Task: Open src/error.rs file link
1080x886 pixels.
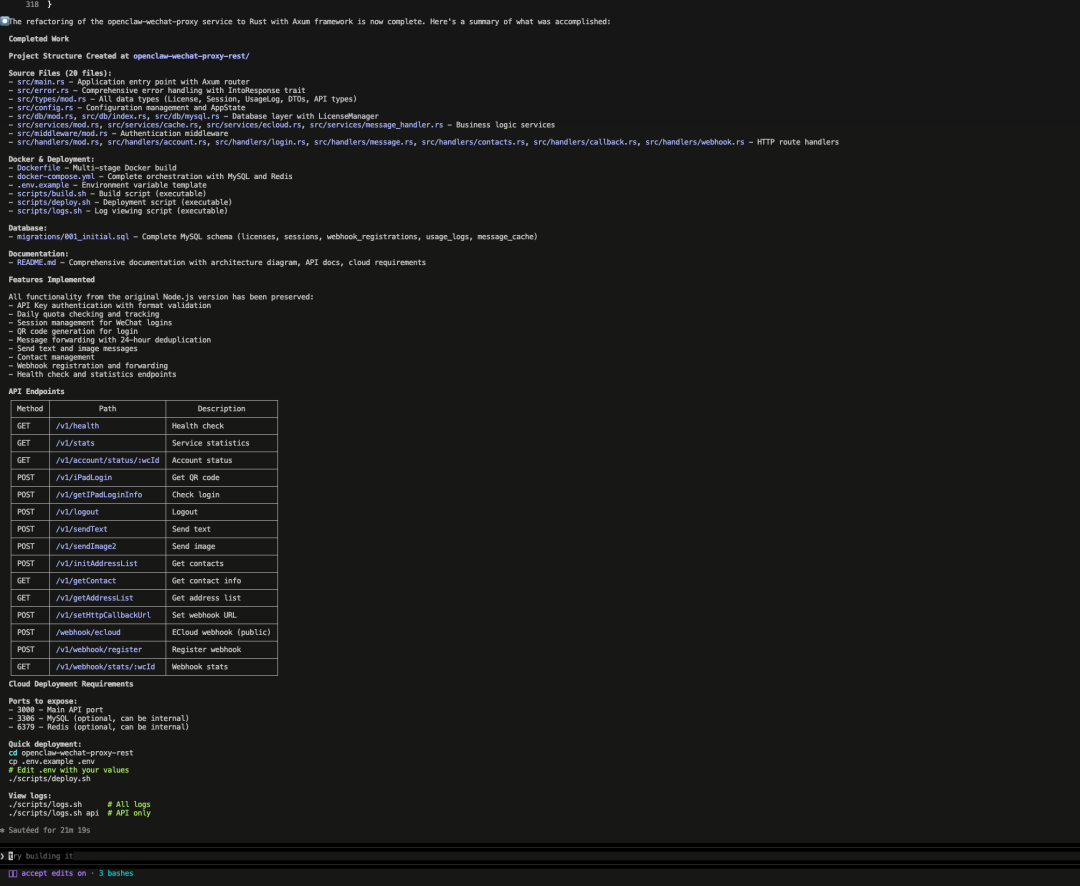Action: point(43,90)
